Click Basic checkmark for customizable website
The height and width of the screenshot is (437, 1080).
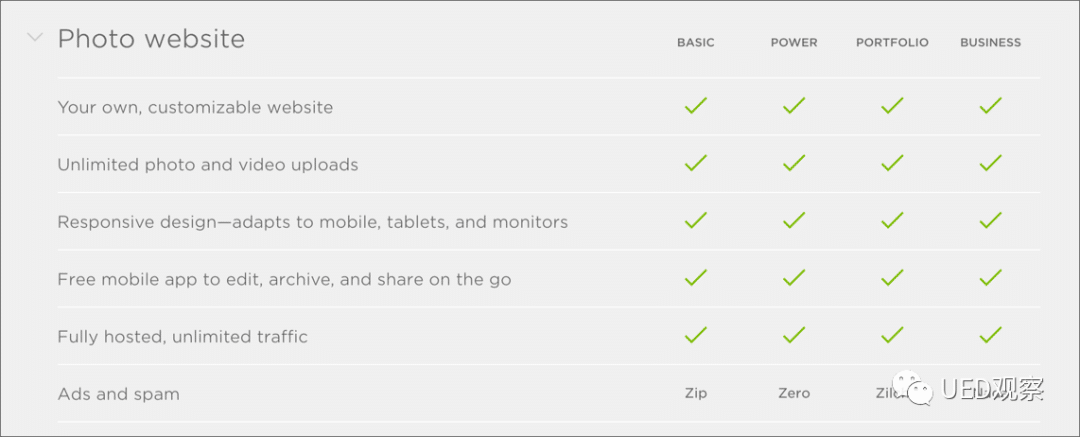click(696, 105)
